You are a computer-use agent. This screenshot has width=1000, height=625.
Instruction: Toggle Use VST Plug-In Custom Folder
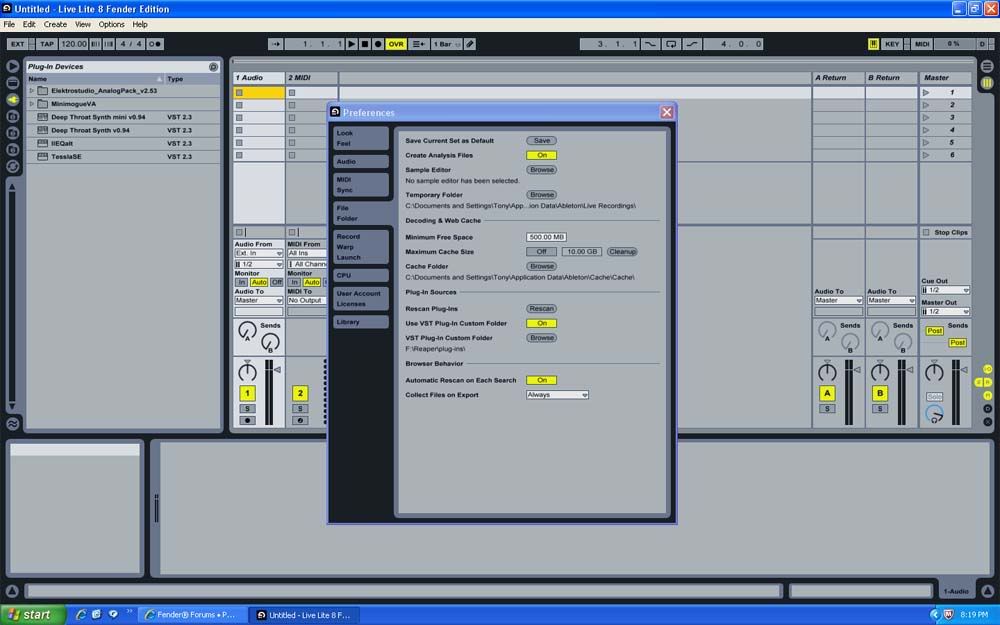541,323
